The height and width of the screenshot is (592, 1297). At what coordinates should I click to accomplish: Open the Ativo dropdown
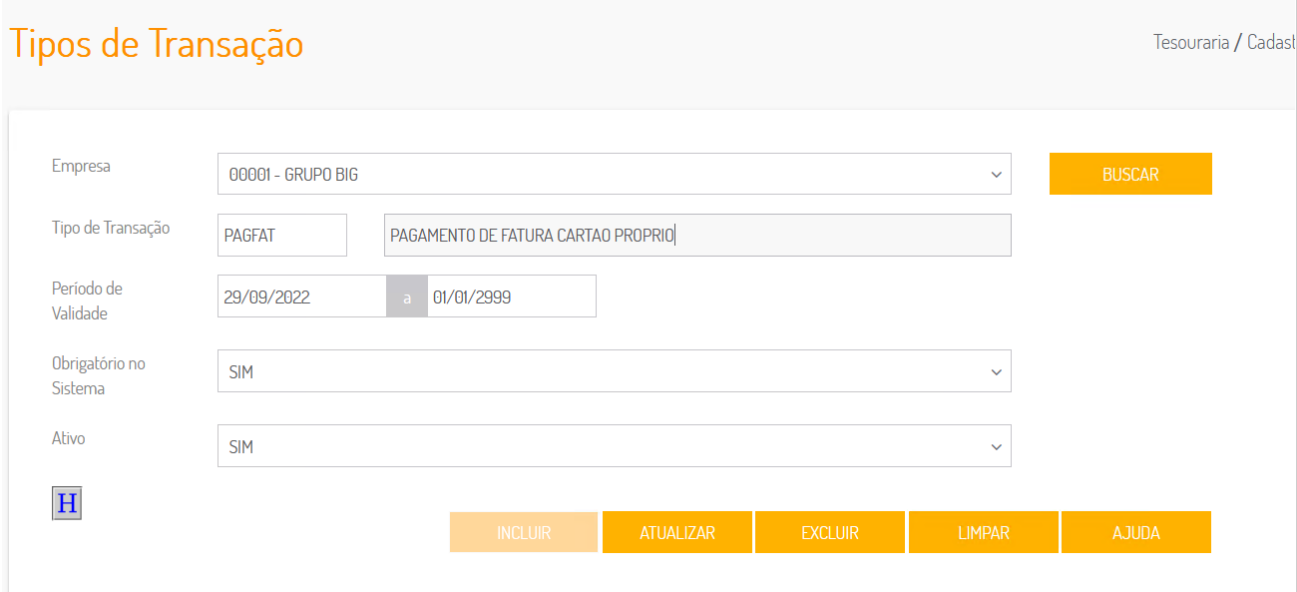614,446
